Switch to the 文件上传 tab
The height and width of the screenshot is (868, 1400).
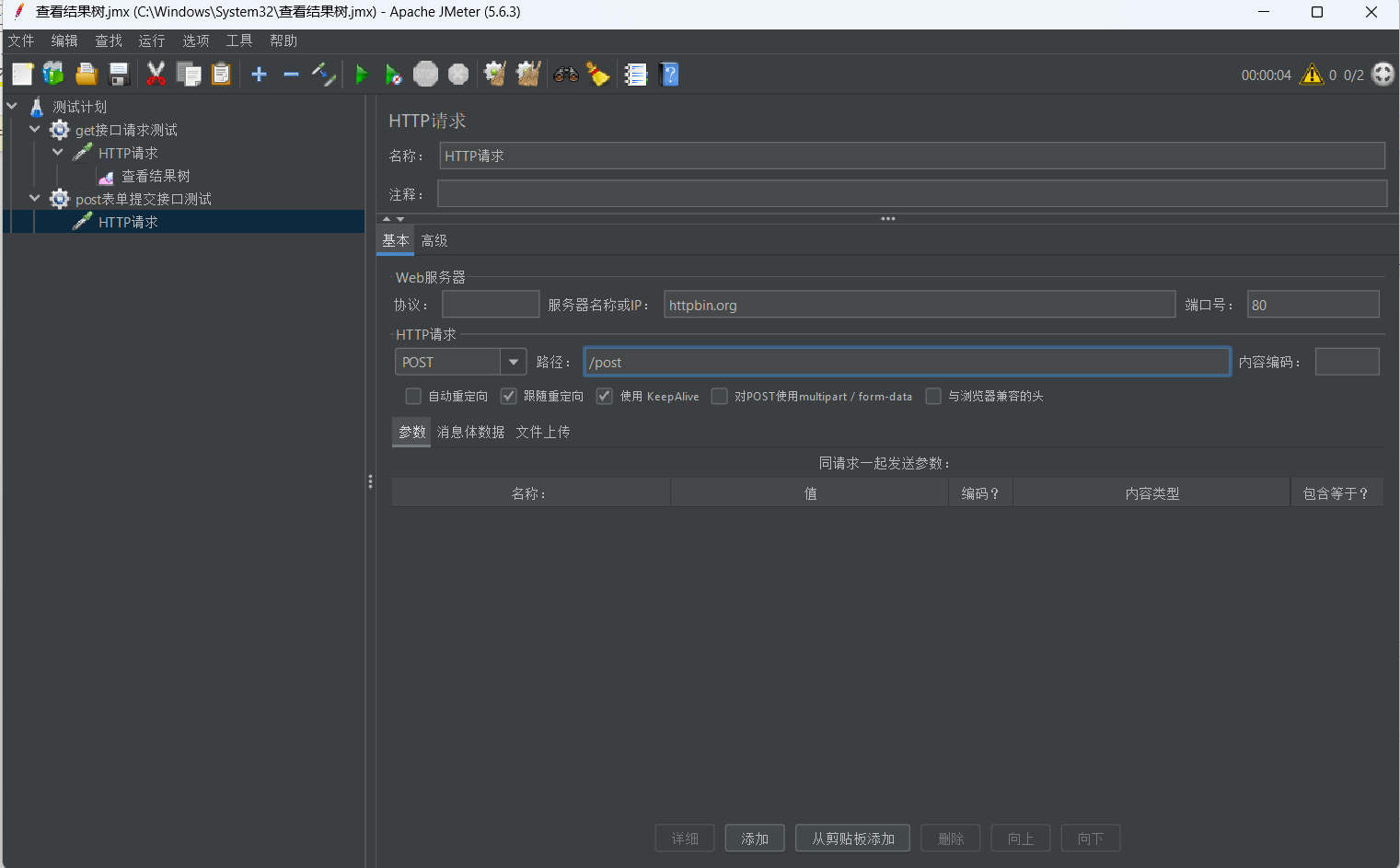(543, 432)
